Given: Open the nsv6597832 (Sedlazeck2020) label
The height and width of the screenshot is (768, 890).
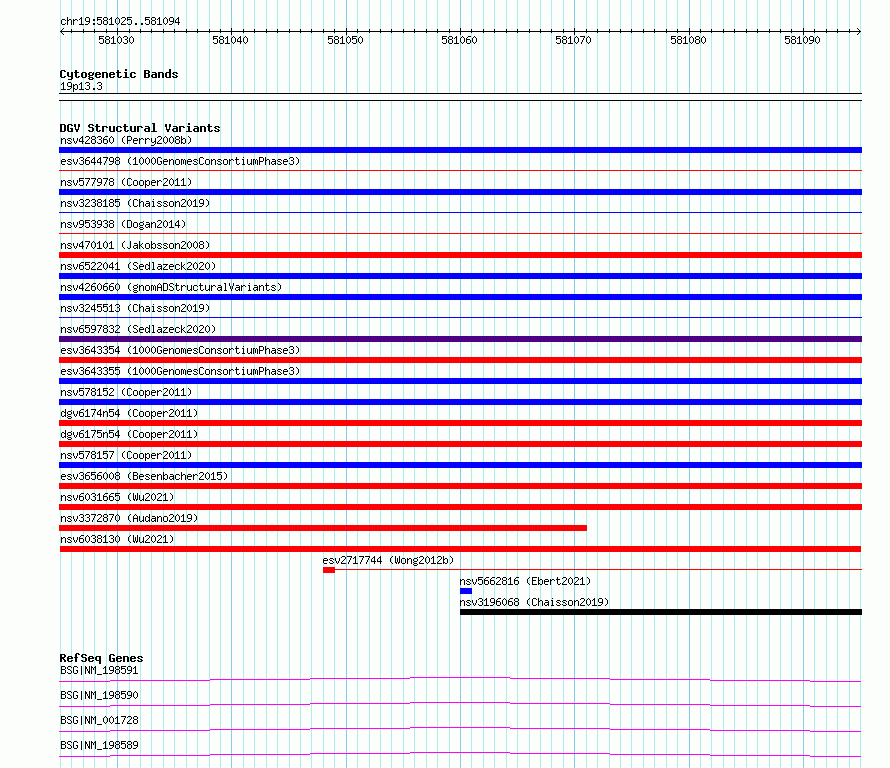Looking at the screenshot, I should pyautogui.click(x=138, y=329).
